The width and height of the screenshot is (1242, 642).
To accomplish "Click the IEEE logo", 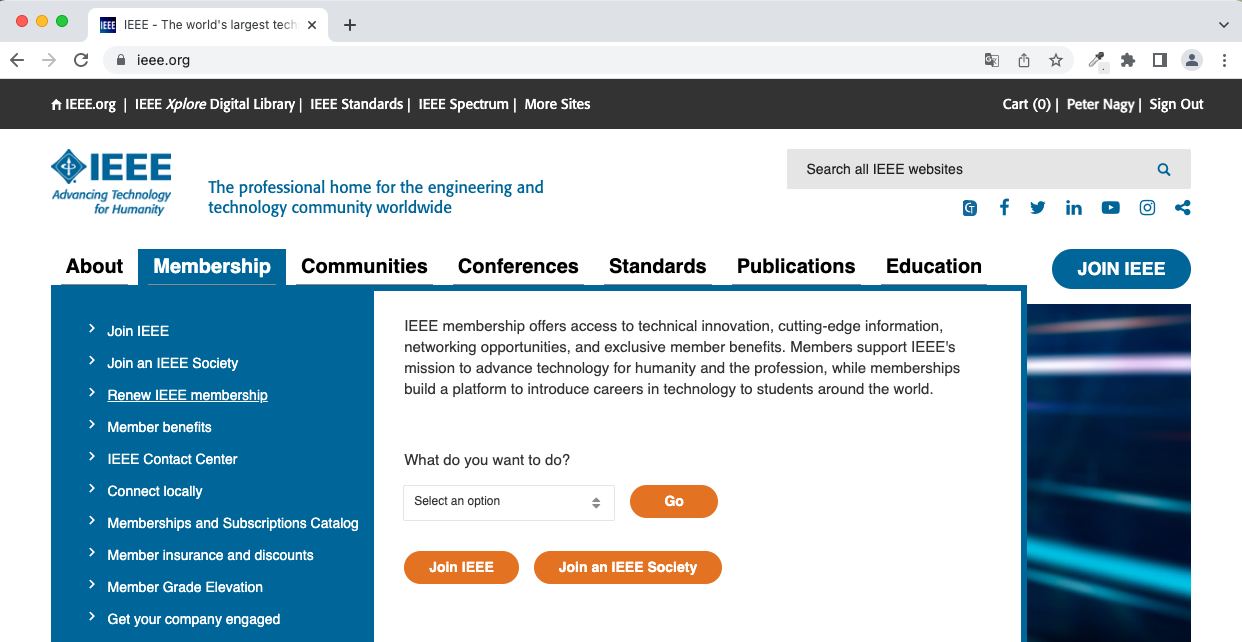I will pos(112,183).
